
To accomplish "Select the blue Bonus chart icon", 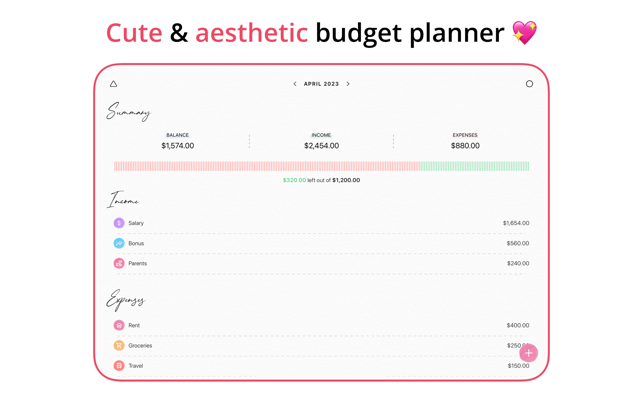I will tap(119, 243).
